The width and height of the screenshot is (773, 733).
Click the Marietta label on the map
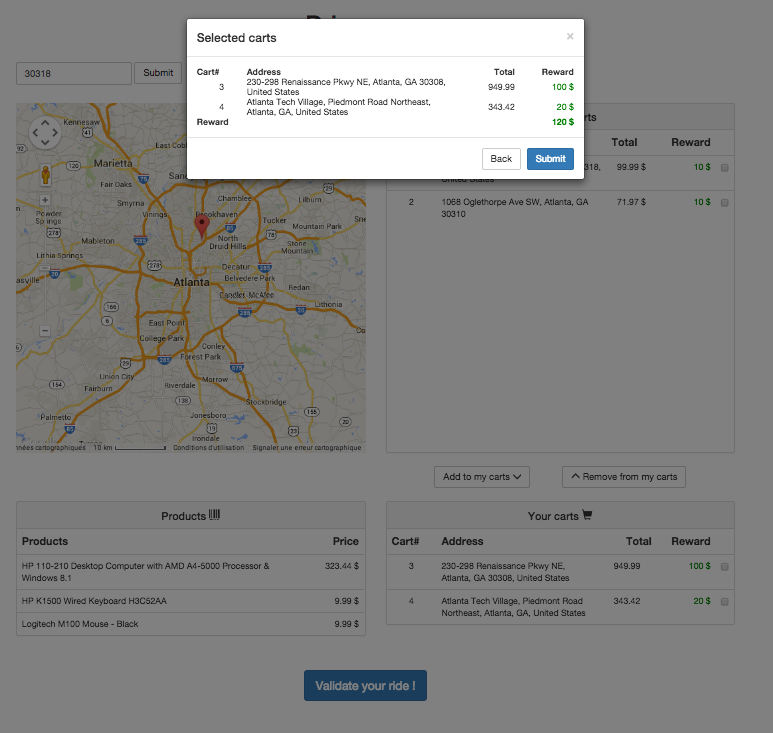[113, 163]
